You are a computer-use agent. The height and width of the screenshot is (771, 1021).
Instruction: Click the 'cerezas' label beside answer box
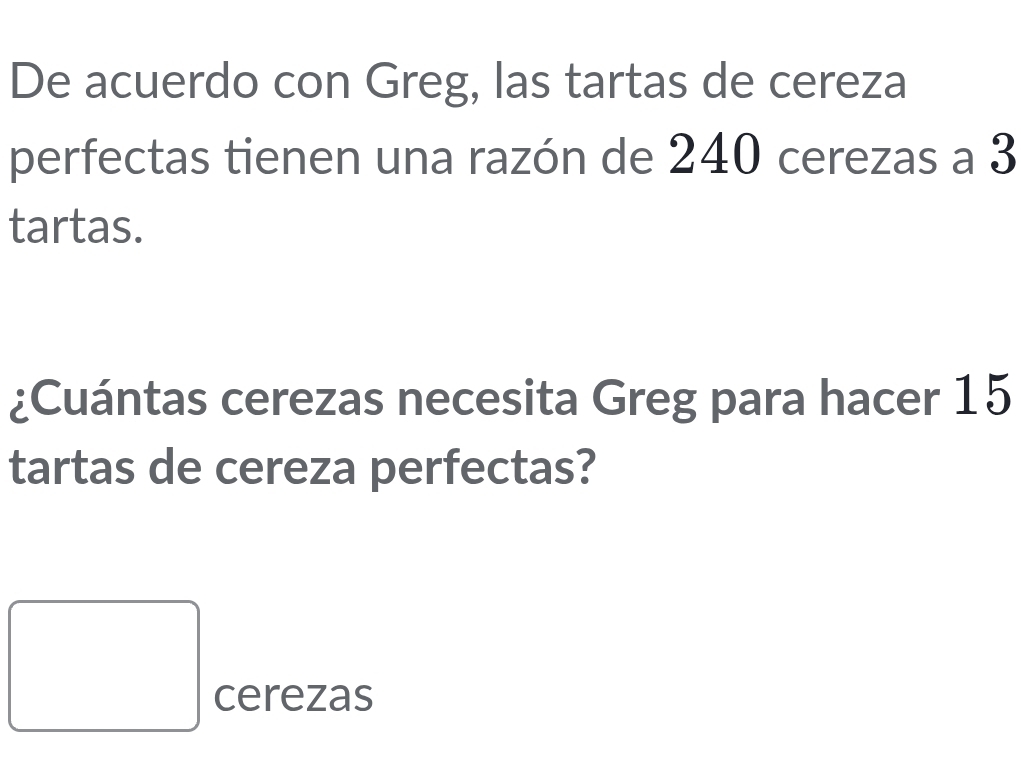coord(293,695)
